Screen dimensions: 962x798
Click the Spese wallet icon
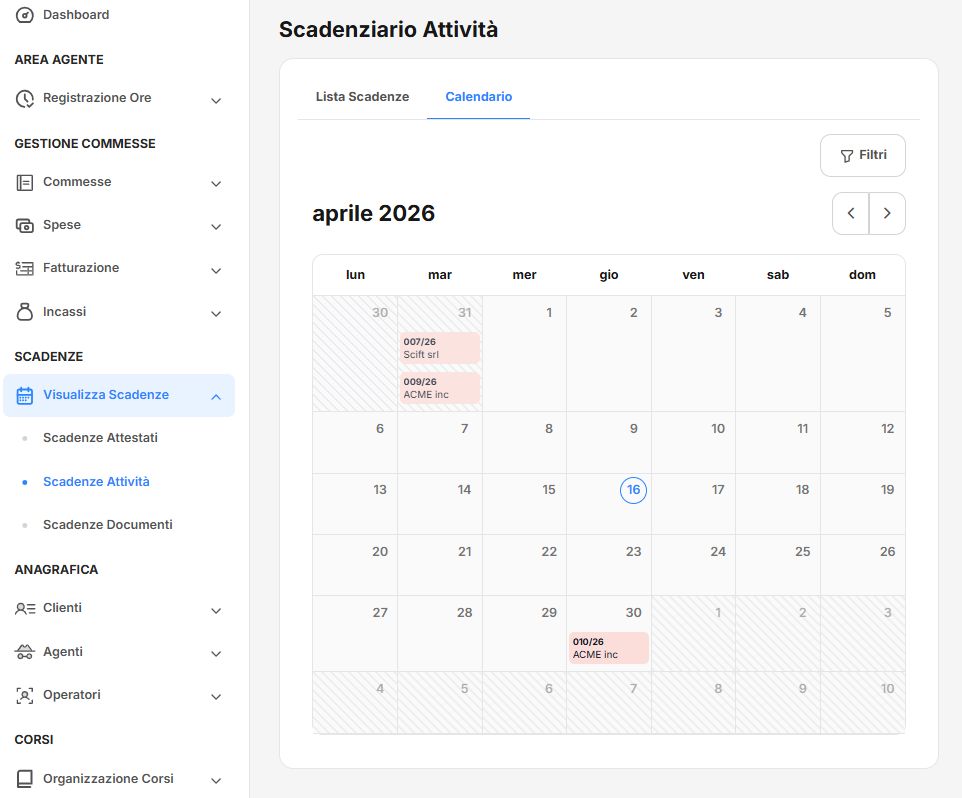(25, 226)
